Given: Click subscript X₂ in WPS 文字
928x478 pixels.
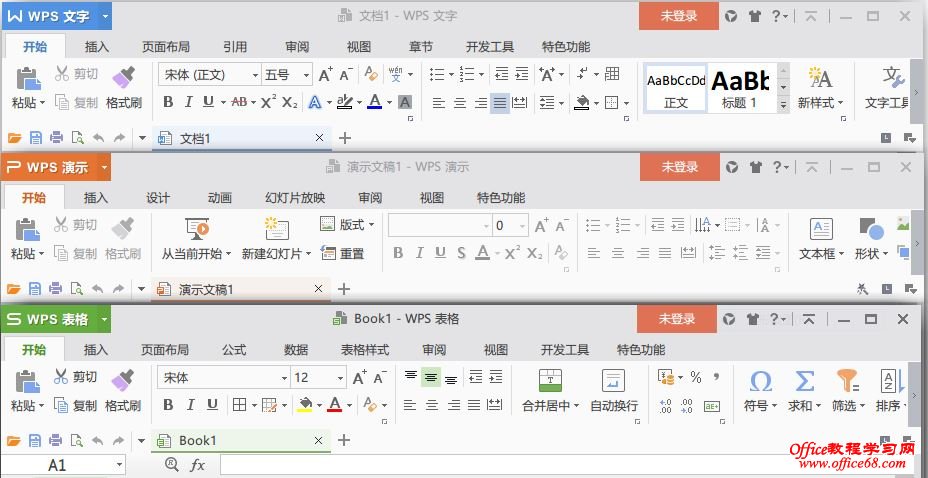Looking at the screenshot, I should click(x=289, y=102).
